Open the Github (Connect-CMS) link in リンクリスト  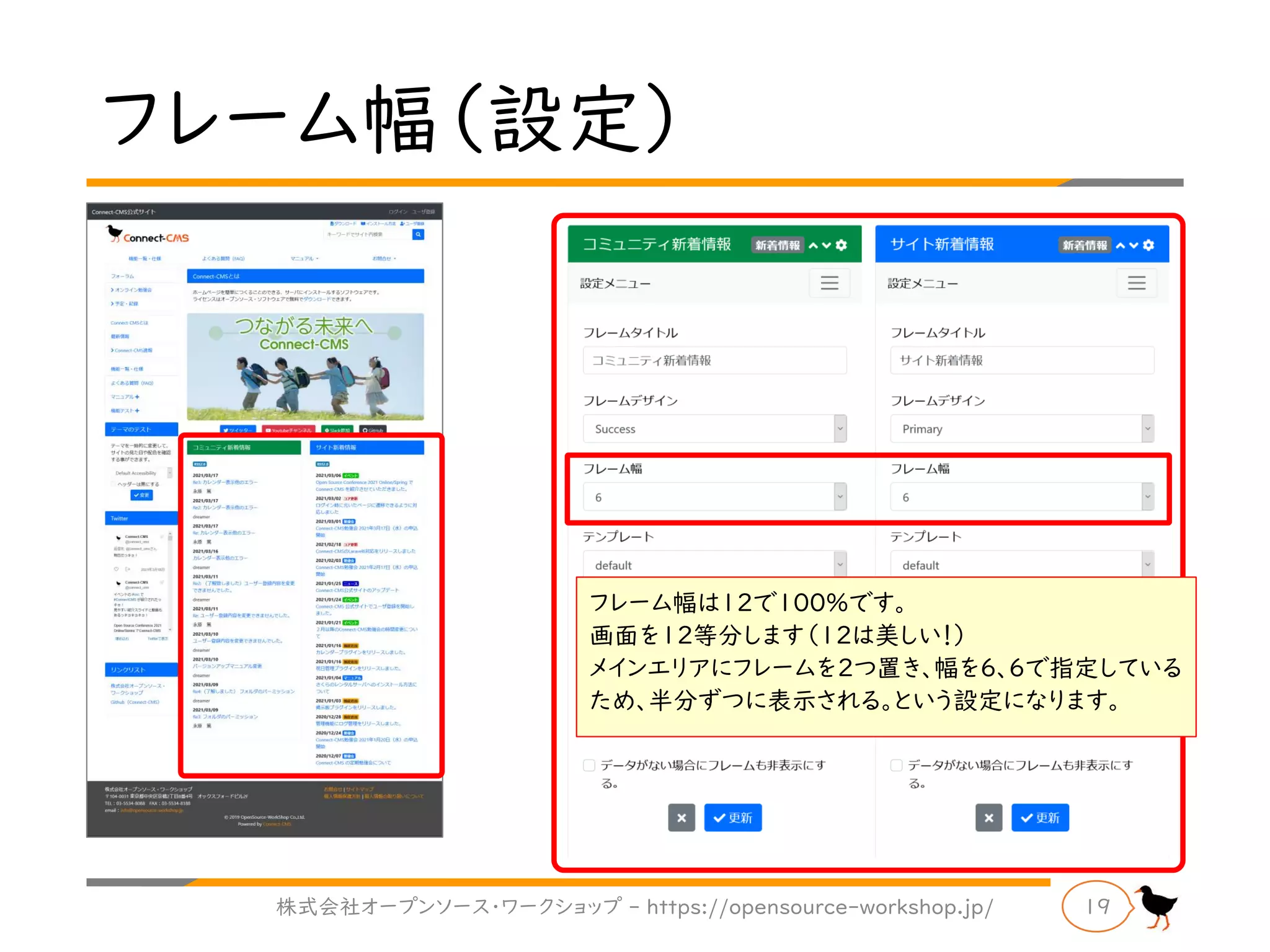[x=135, y=702]
